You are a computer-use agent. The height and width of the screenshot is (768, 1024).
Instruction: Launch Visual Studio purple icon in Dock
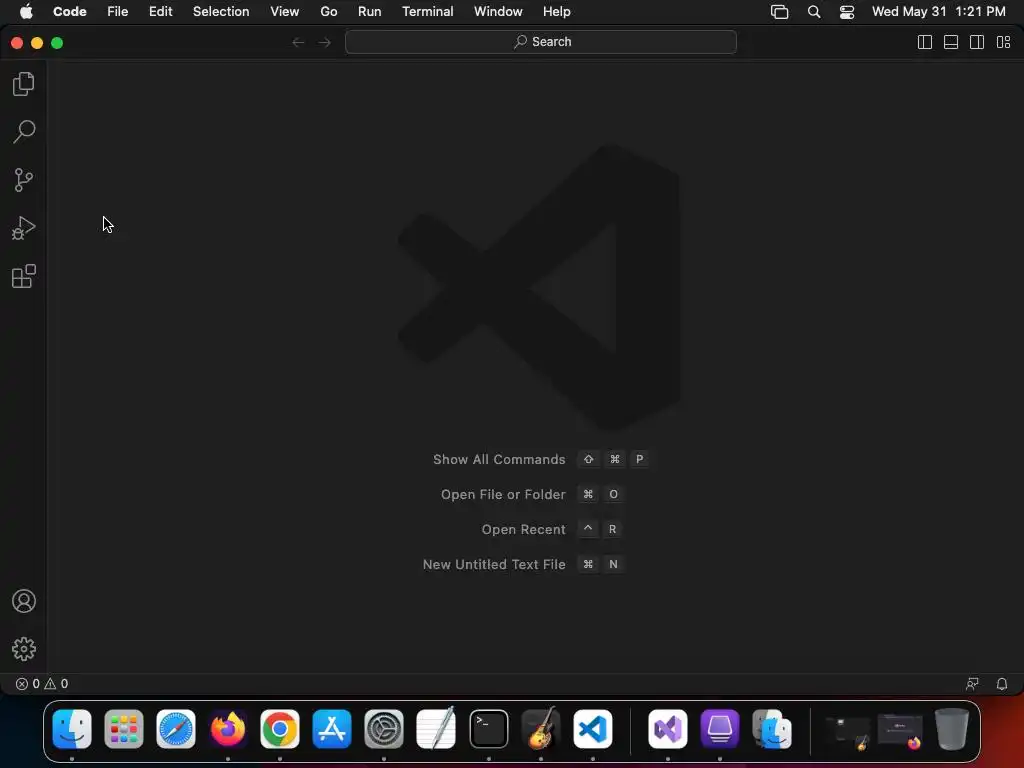coord(667,729)
